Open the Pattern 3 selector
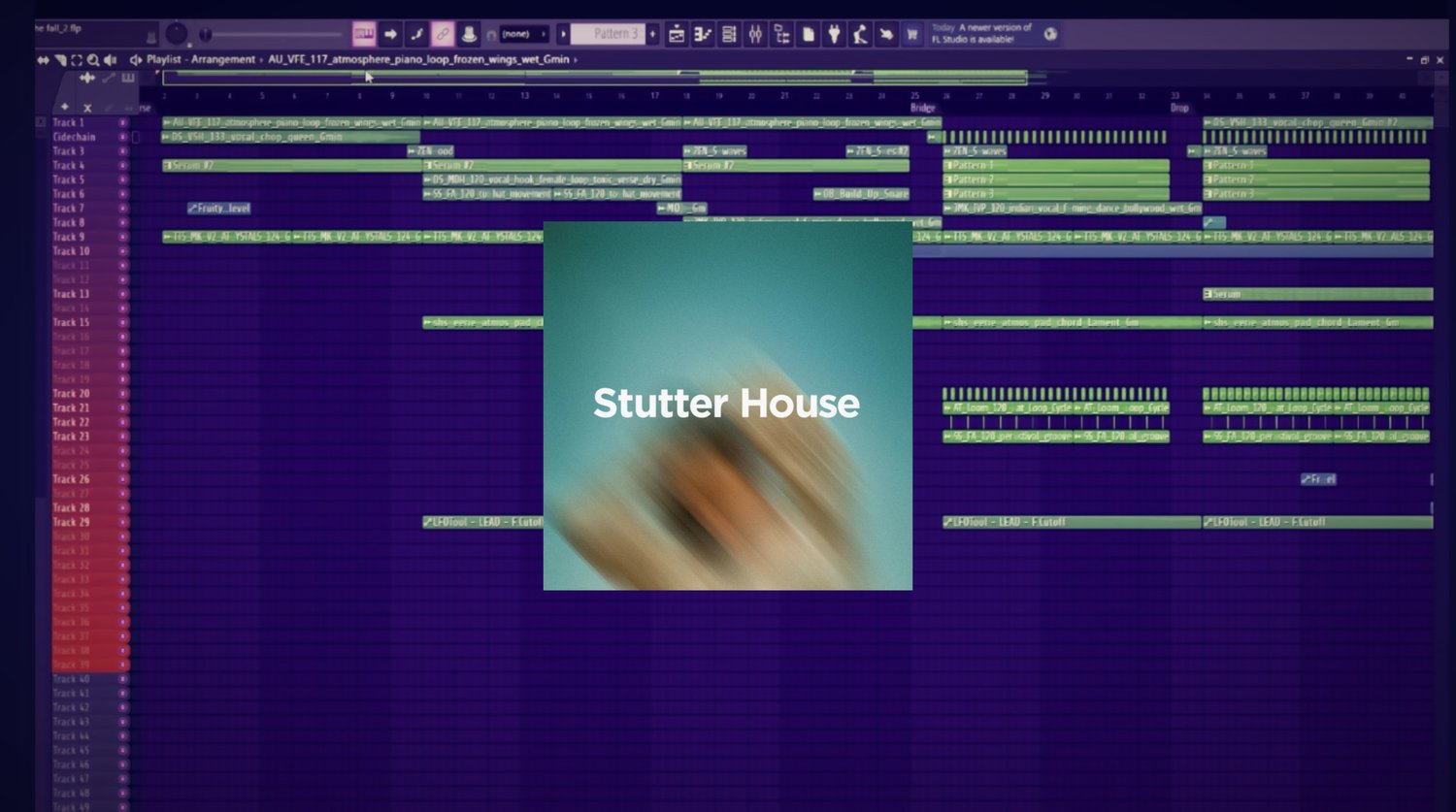 [x=608, y=34]
